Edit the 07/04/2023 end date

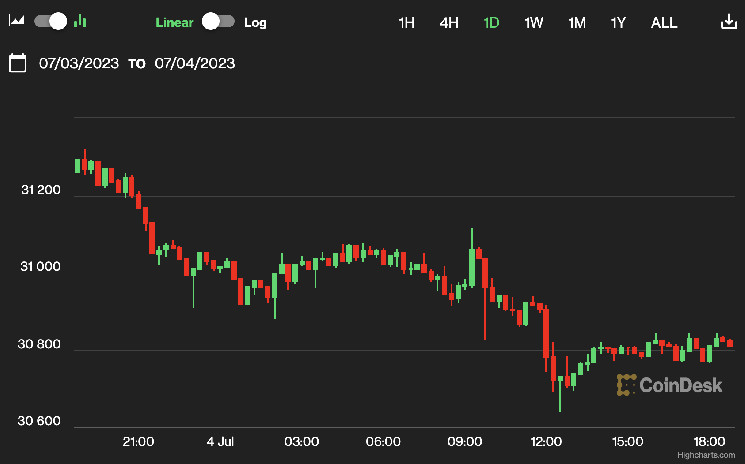click(195, 63)
